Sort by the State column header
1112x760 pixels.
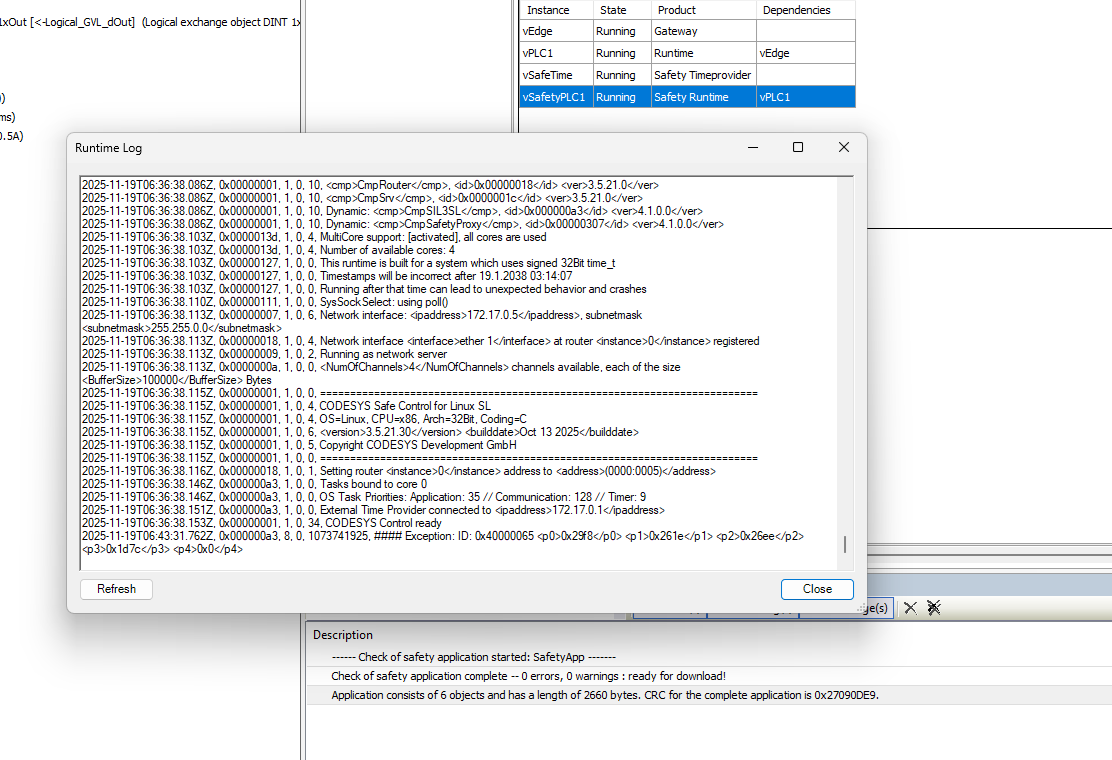pos(622,10)
